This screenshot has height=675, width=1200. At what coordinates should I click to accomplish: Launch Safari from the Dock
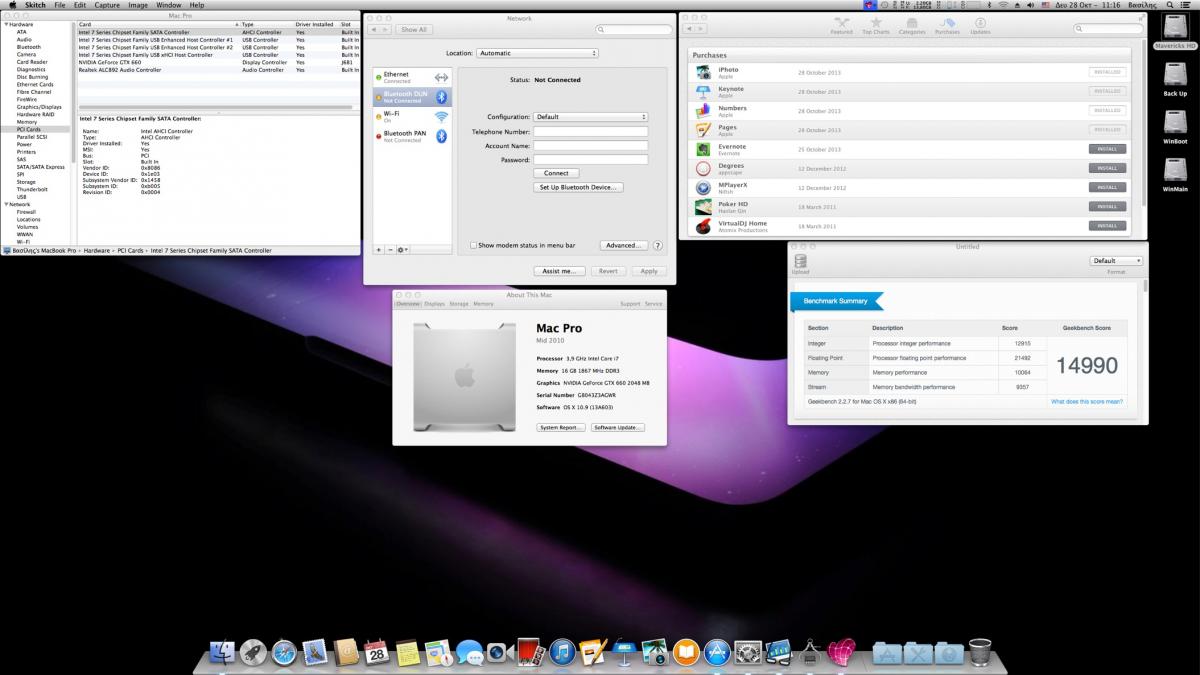point(284,653)
